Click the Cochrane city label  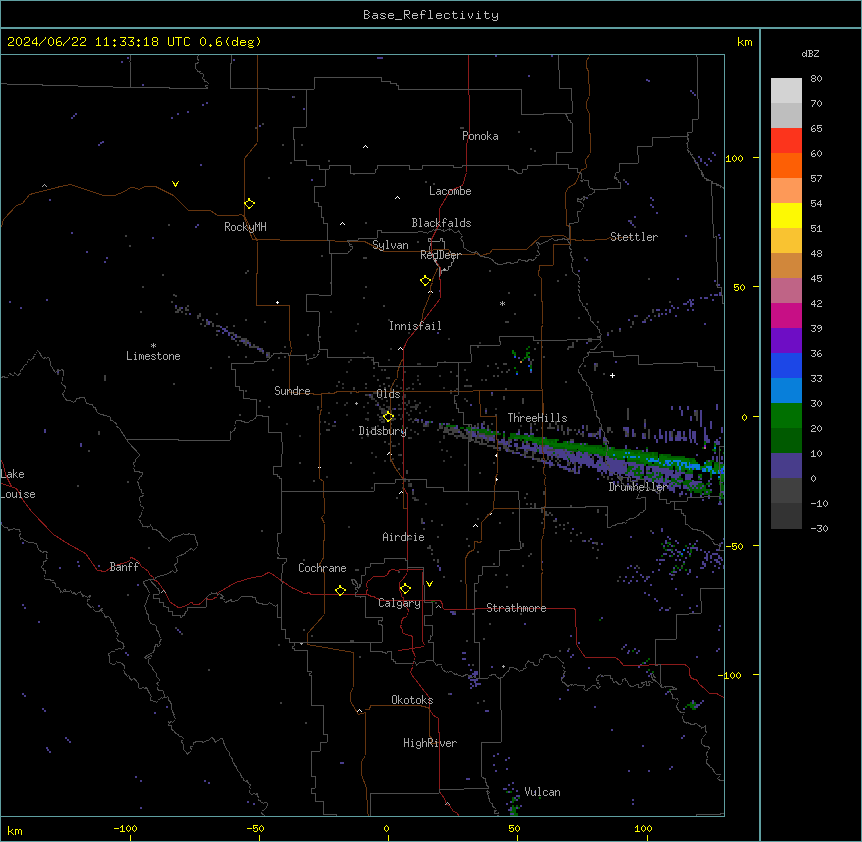pyautogui.click(x=322, y=568)
